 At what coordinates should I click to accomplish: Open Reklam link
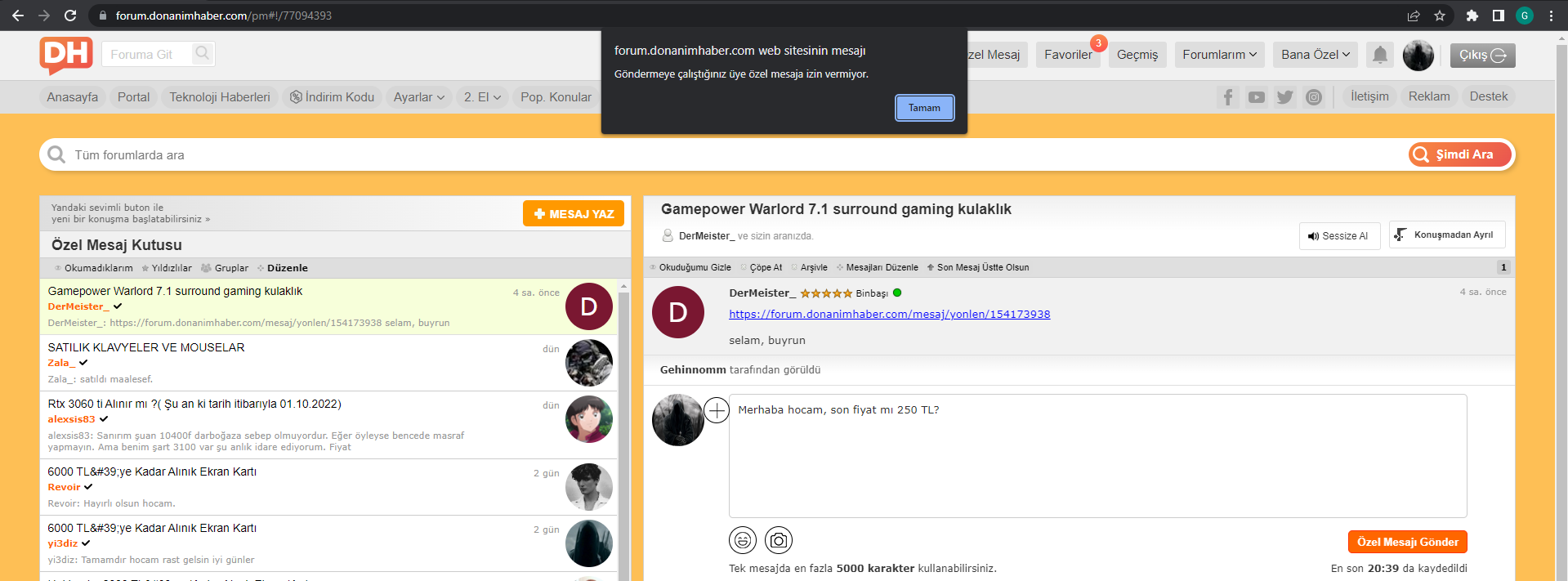1429,96
